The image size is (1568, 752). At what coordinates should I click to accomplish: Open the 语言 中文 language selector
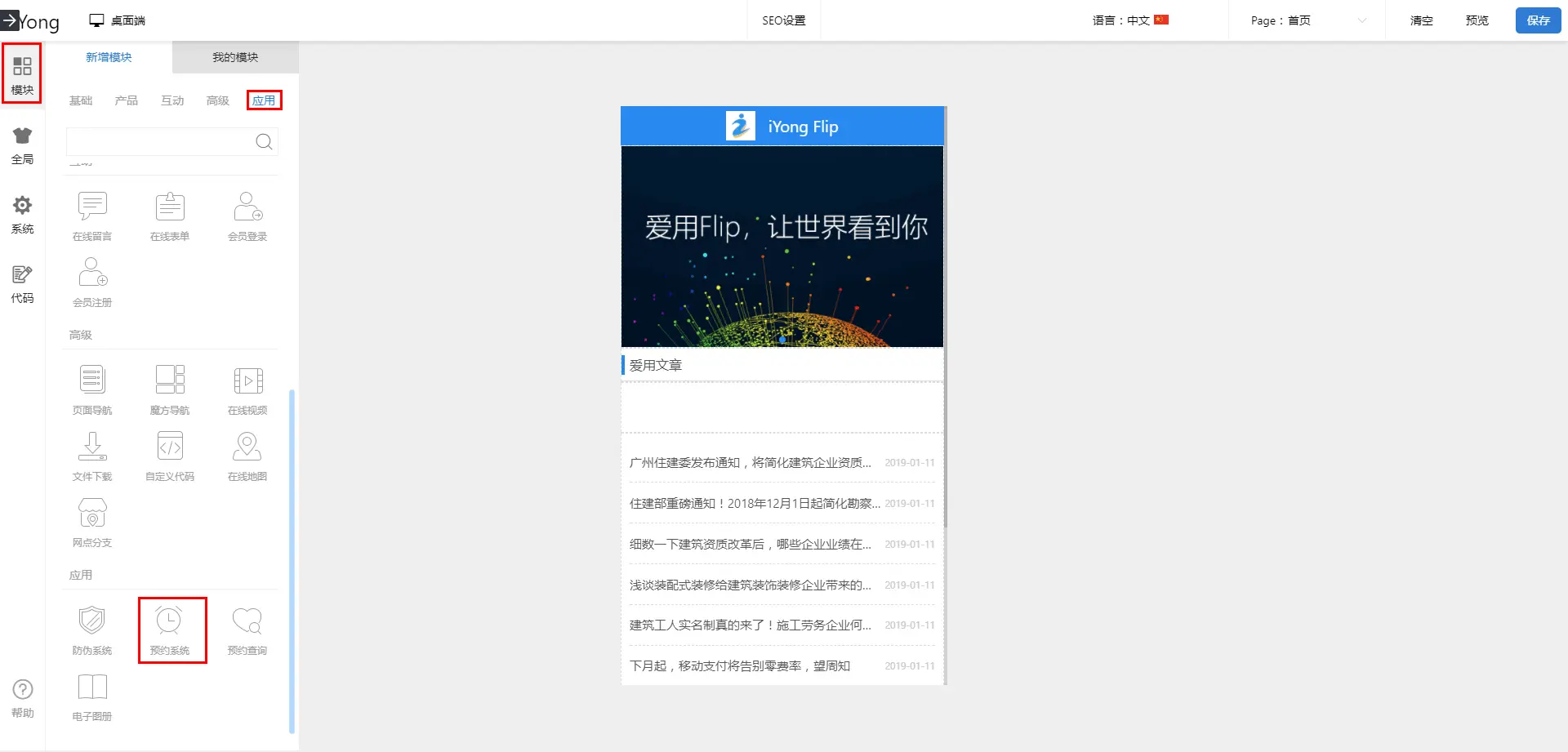click(x=1130, y=20)
